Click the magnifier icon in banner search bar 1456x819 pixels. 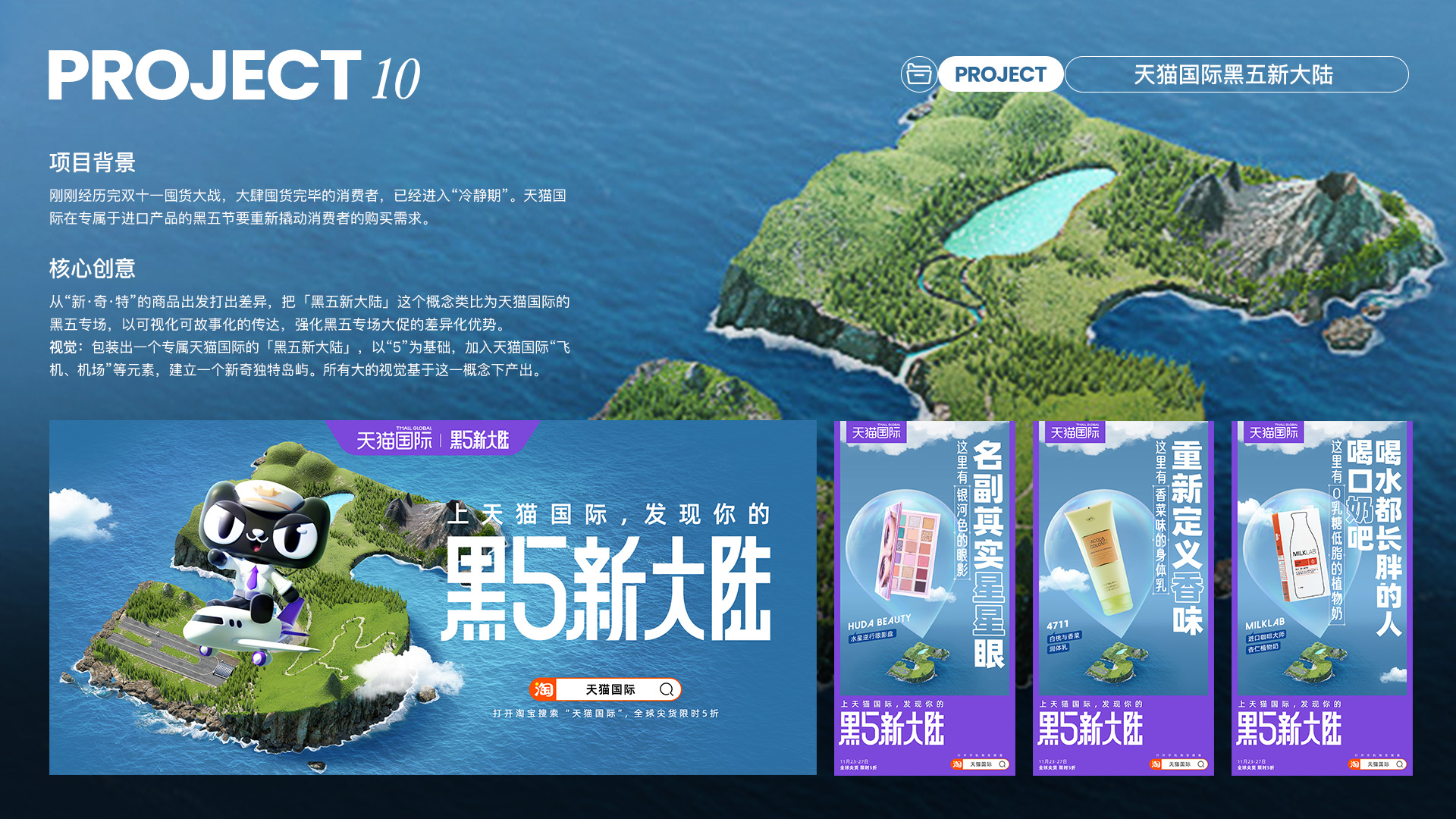coord(667,689)
